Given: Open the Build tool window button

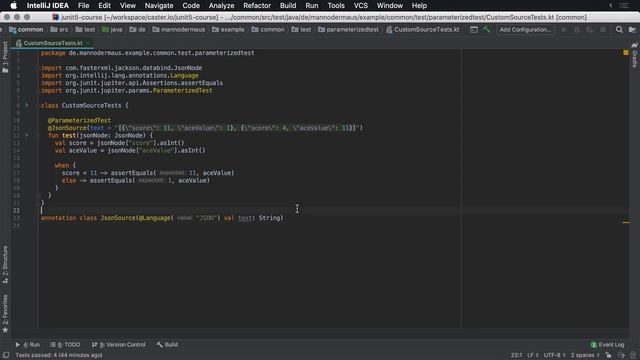Looking at the screenshot, I should tap(167, 344).
